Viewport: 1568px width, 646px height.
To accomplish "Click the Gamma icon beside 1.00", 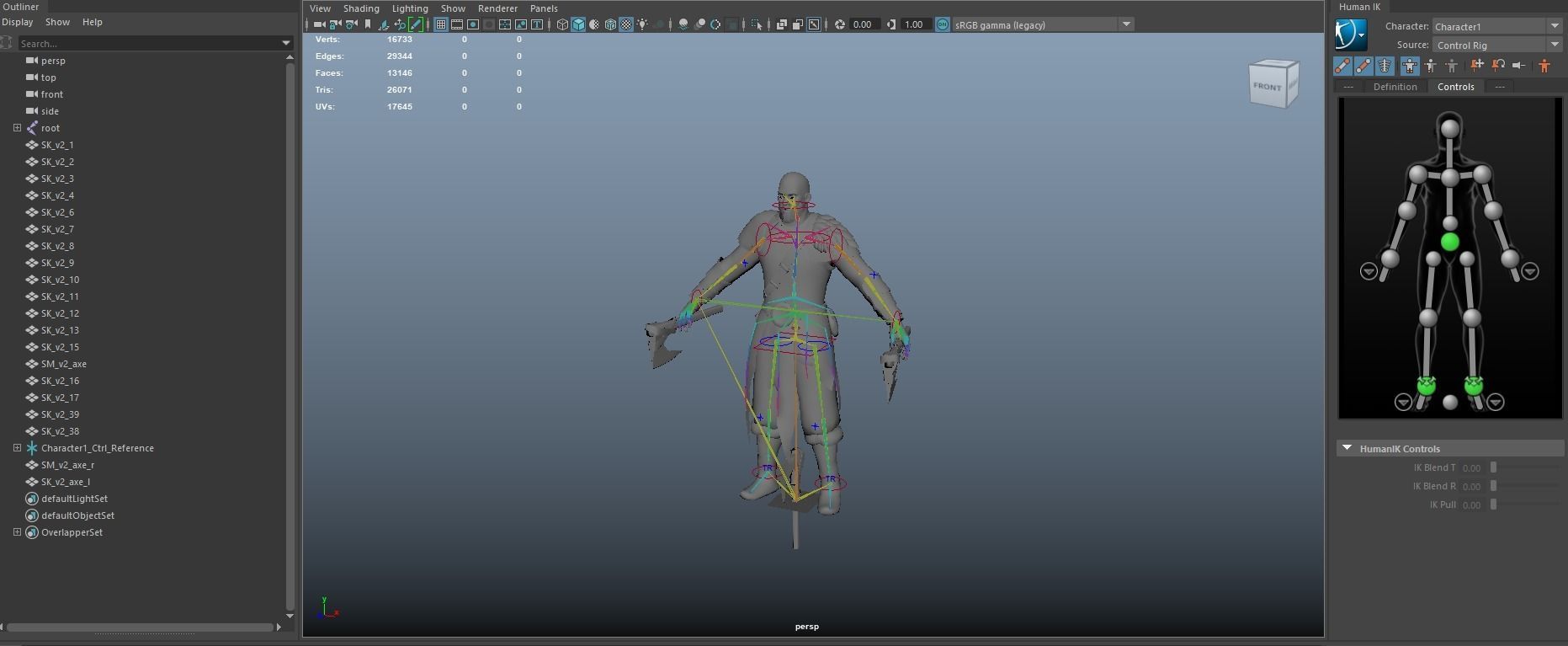I will (891, 24).
